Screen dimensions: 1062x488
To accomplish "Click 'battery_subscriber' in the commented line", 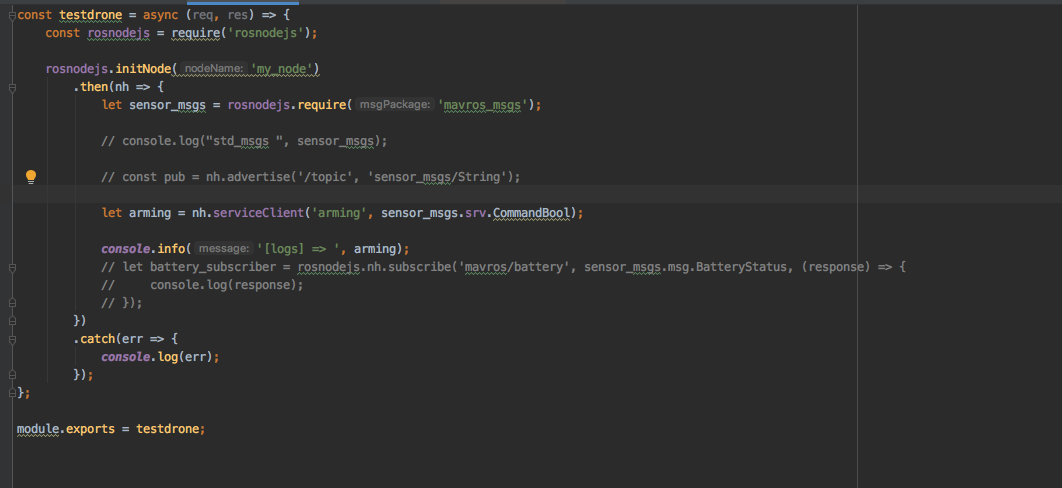I will click(x=213, y=267).
